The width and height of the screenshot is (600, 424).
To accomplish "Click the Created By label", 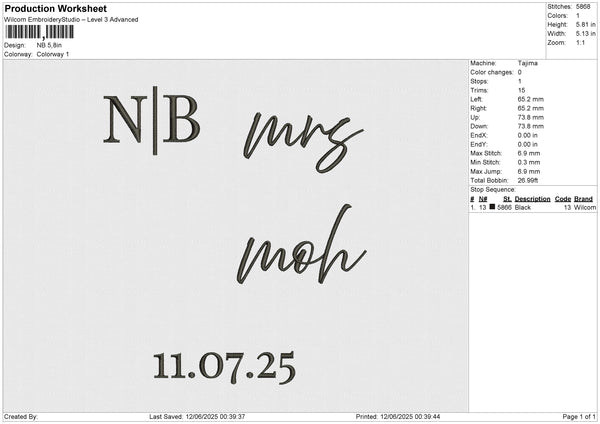I will (x=21, y=417).
